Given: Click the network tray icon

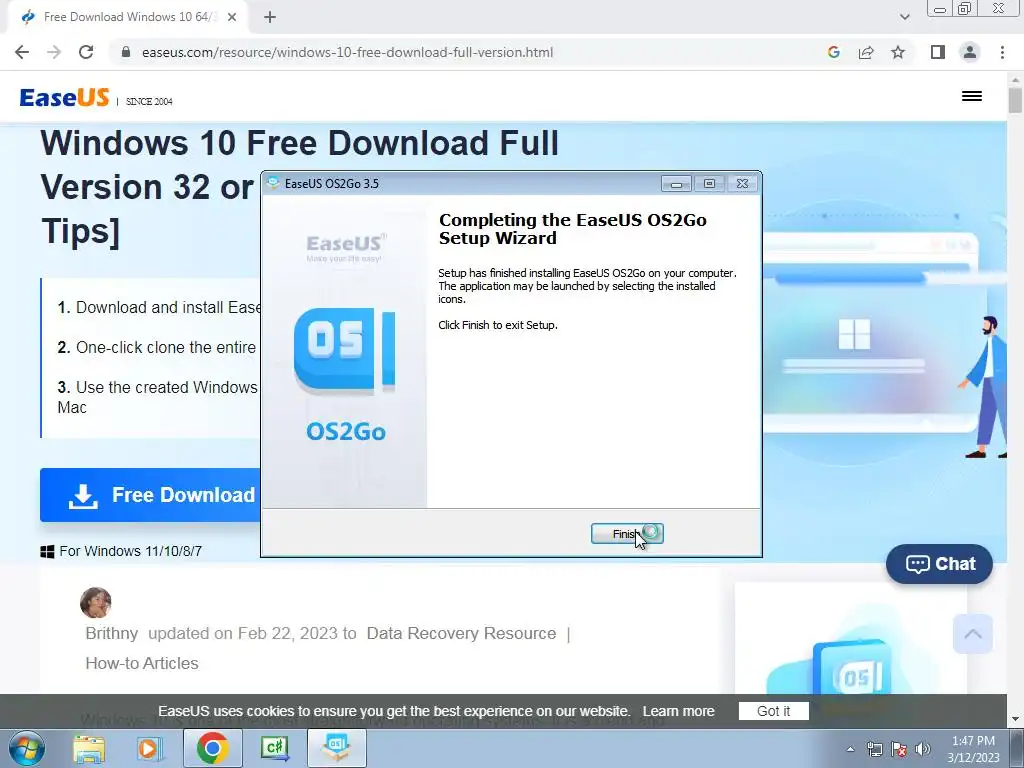Looking at the screenshot, I should coord(874,749).
